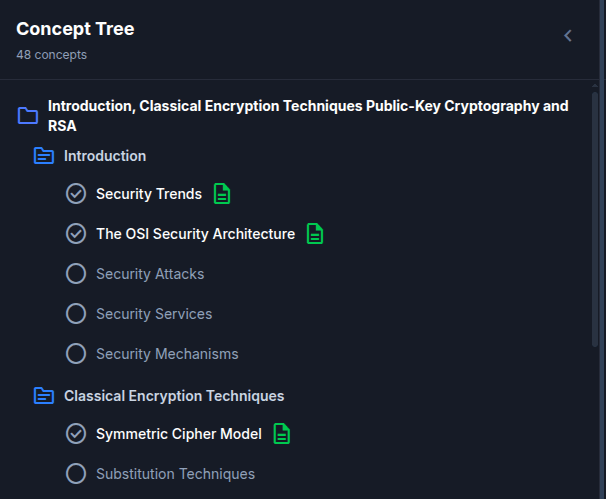Click the Introduction open-folder icon
The width and height of the screenshot is (606, 499).
tap(44, 156)
